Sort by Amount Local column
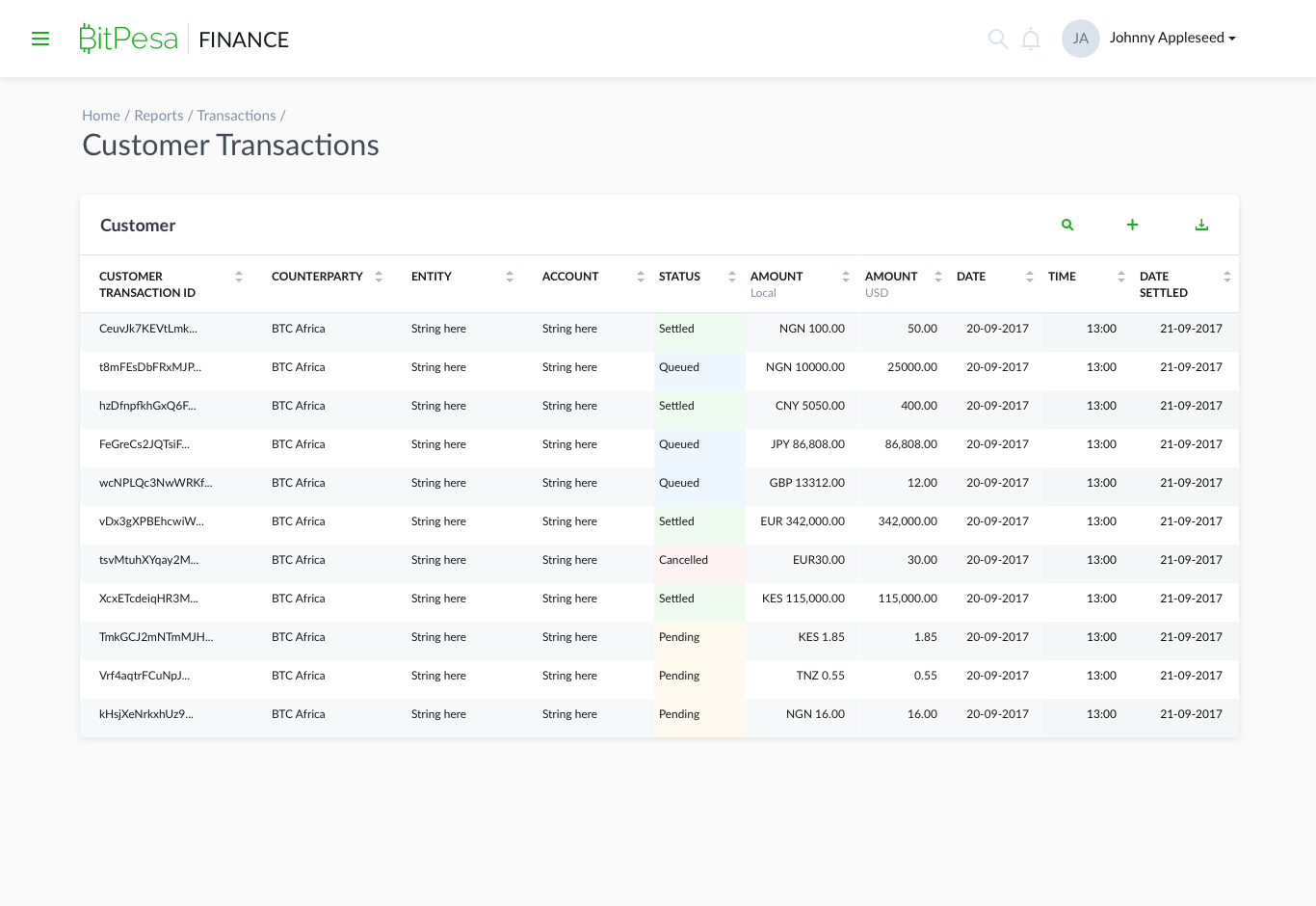This screenshot has width=1316, height=906. click(x=846, y=277)
